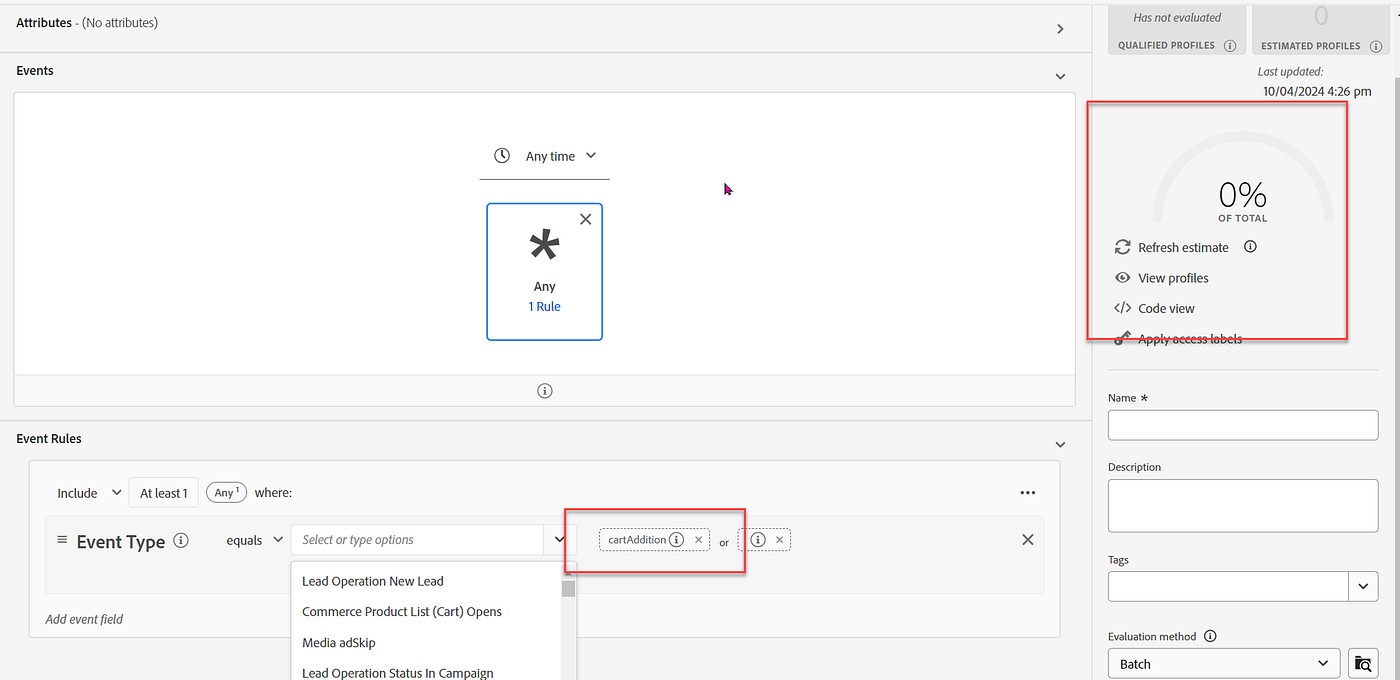This screenshot has width=1400, height=680.
Task: Collapse the Event Rules section chevron
Action: pyautogui.click(x=1060, y=445)
